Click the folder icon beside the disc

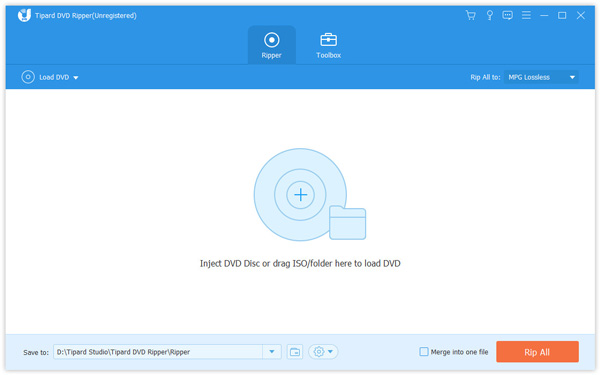click(x=347, y=223)
